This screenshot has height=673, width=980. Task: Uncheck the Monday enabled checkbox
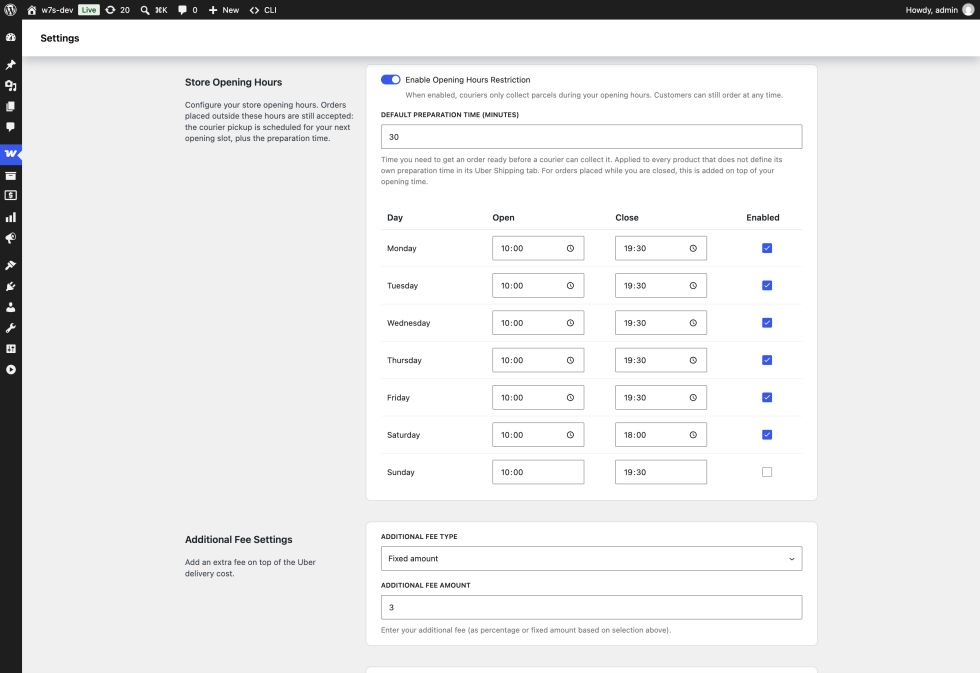[x=767, y=248]
